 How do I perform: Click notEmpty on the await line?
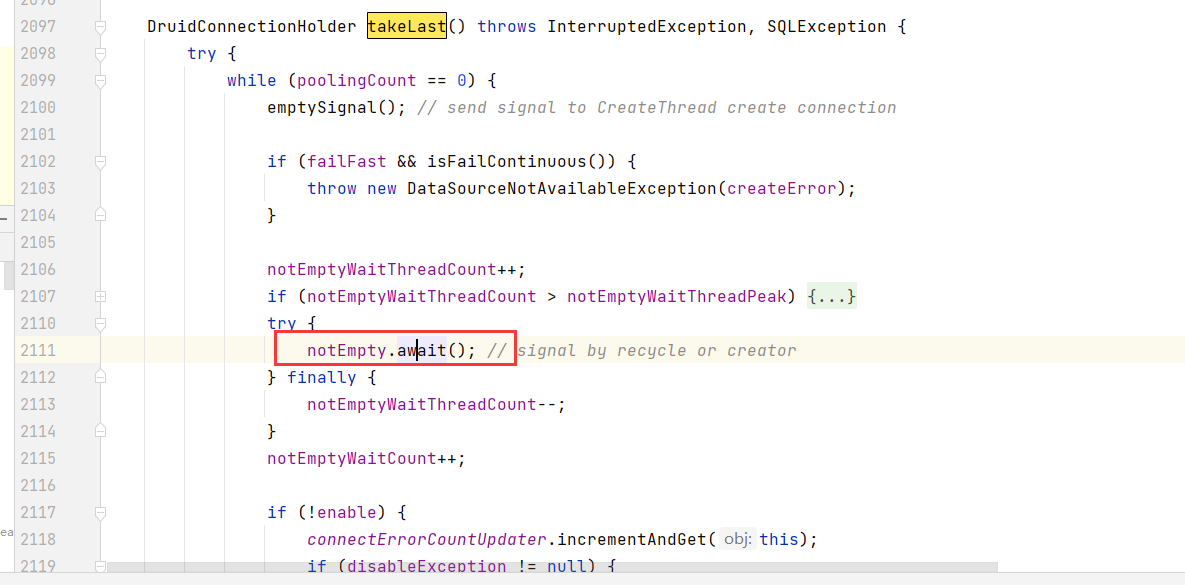347,351
